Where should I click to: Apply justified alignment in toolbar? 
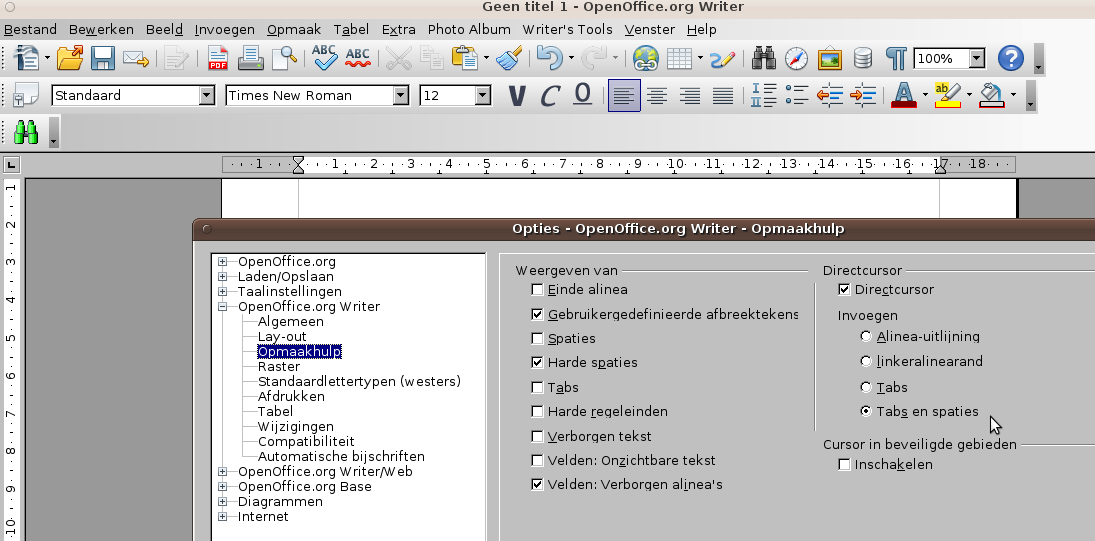click(x=723, y=96)
